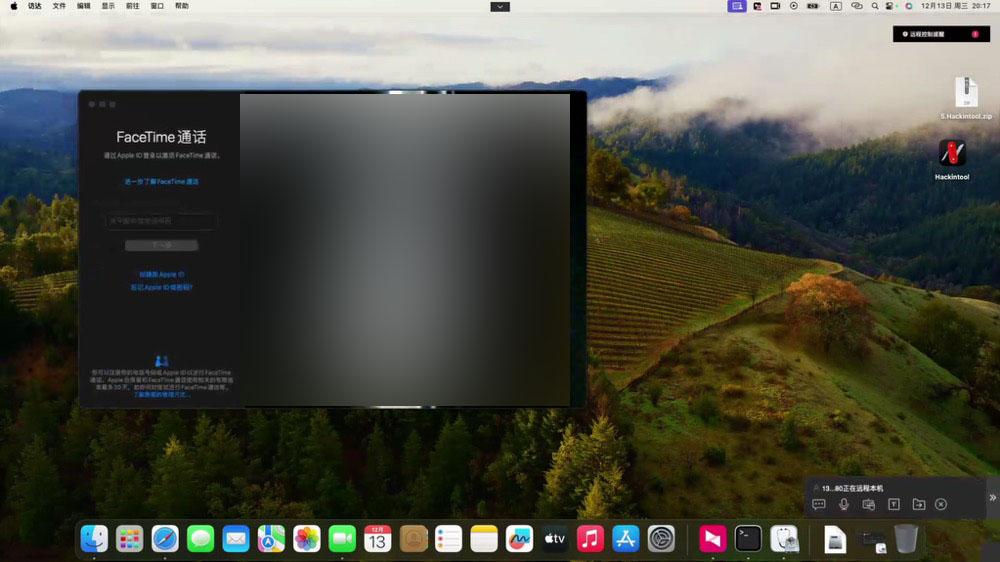1000x562 pixels.
Task: Click the file transfer folder icon in remote panel
Action: coord(918,505)
